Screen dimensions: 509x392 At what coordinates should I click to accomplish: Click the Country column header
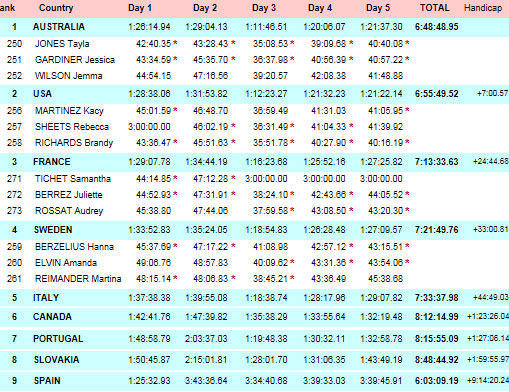[56, 8]
